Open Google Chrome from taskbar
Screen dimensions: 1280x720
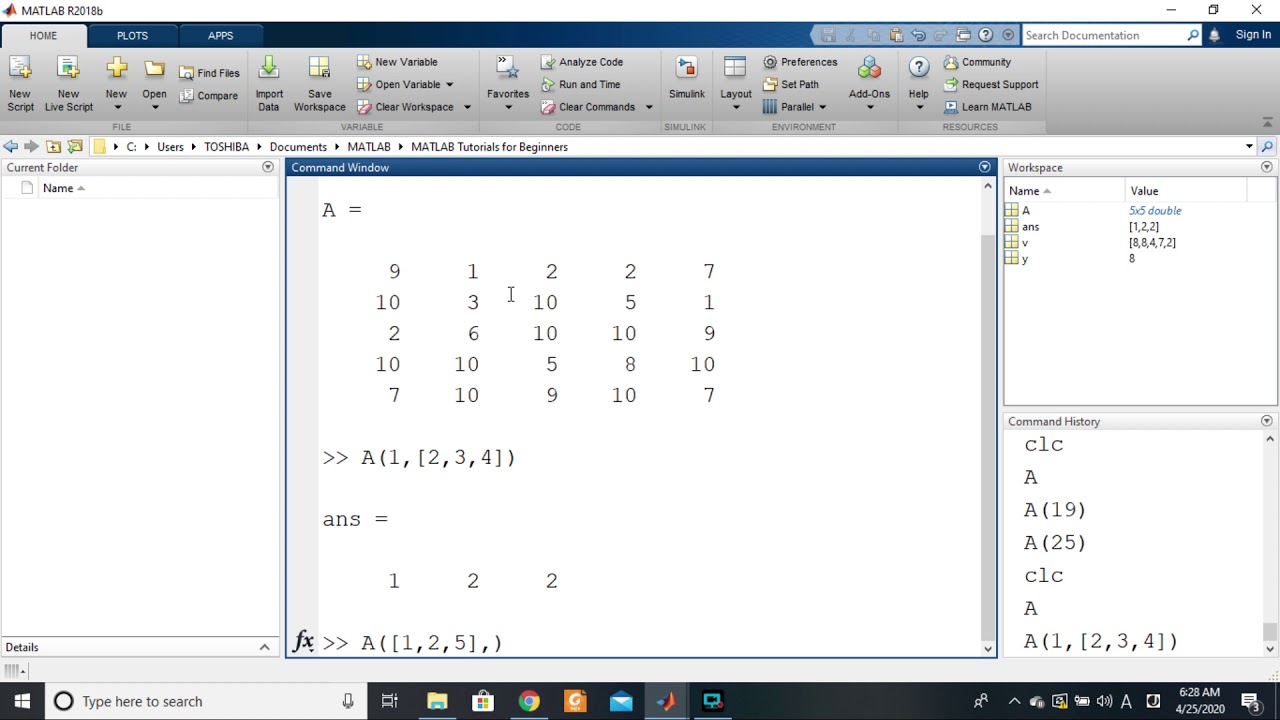(x=529, y=701)
